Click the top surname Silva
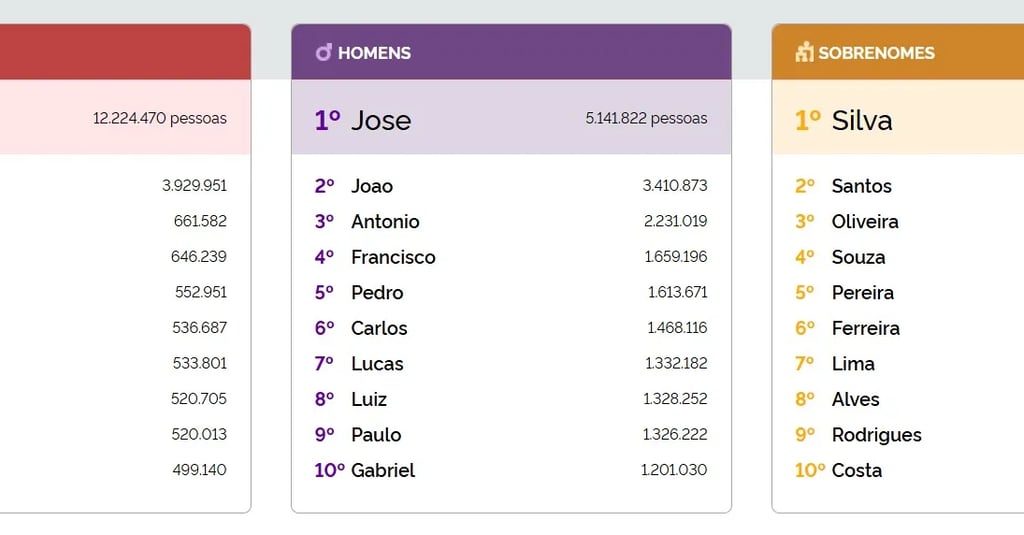Screen dimensions: 1024x535 (862, 120)
